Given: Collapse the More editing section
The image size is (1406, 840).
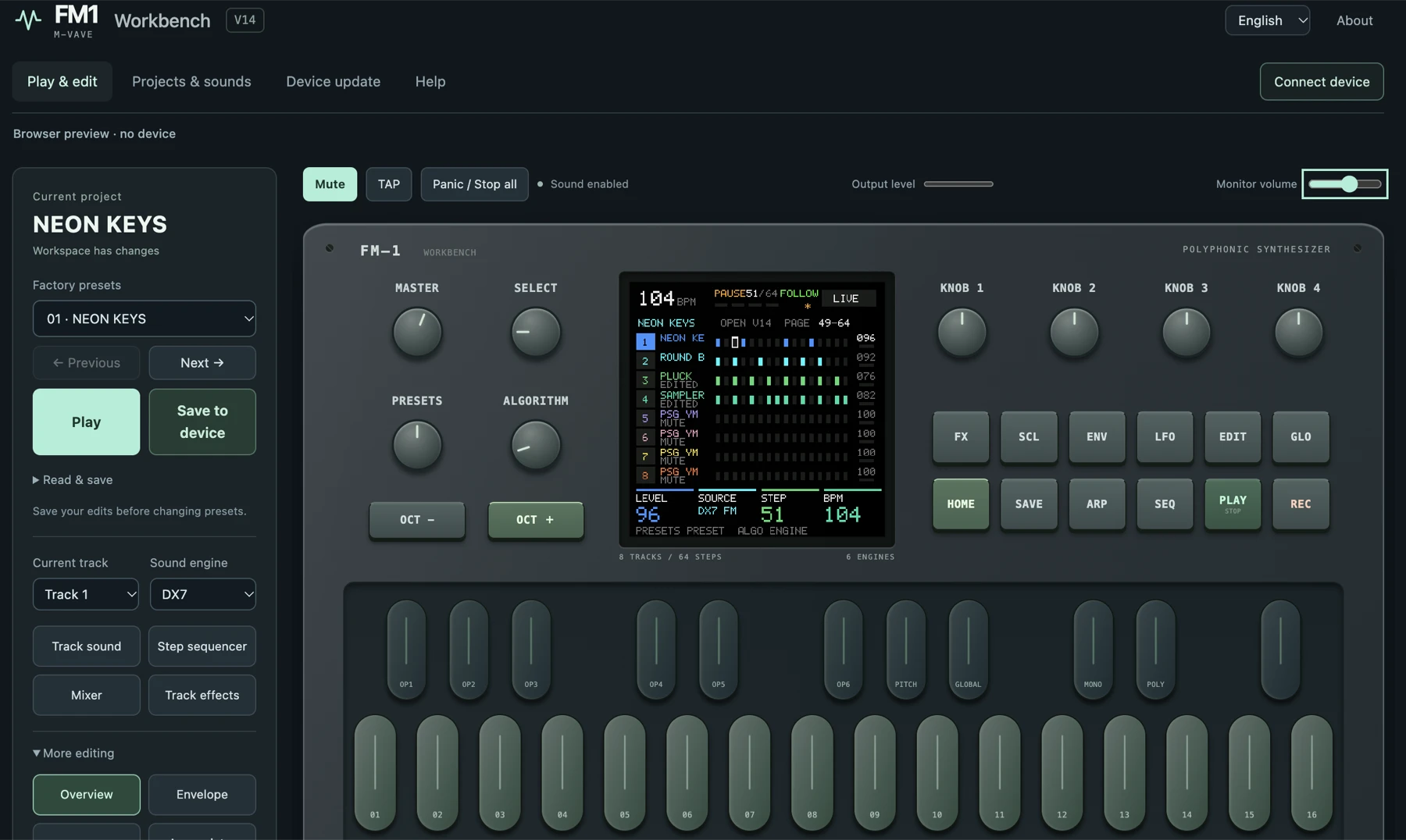Looking at the screenshot, I should [73, 753].
